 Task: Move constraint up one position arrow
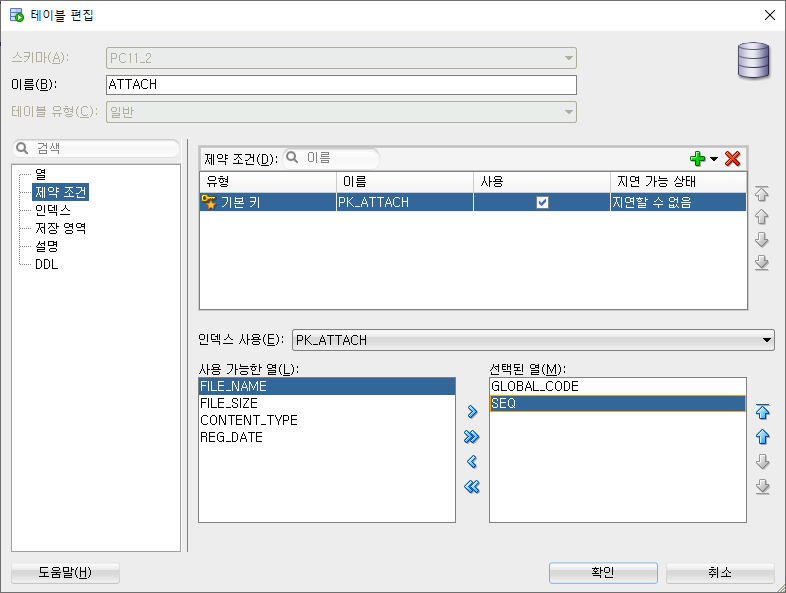point(761,217)
